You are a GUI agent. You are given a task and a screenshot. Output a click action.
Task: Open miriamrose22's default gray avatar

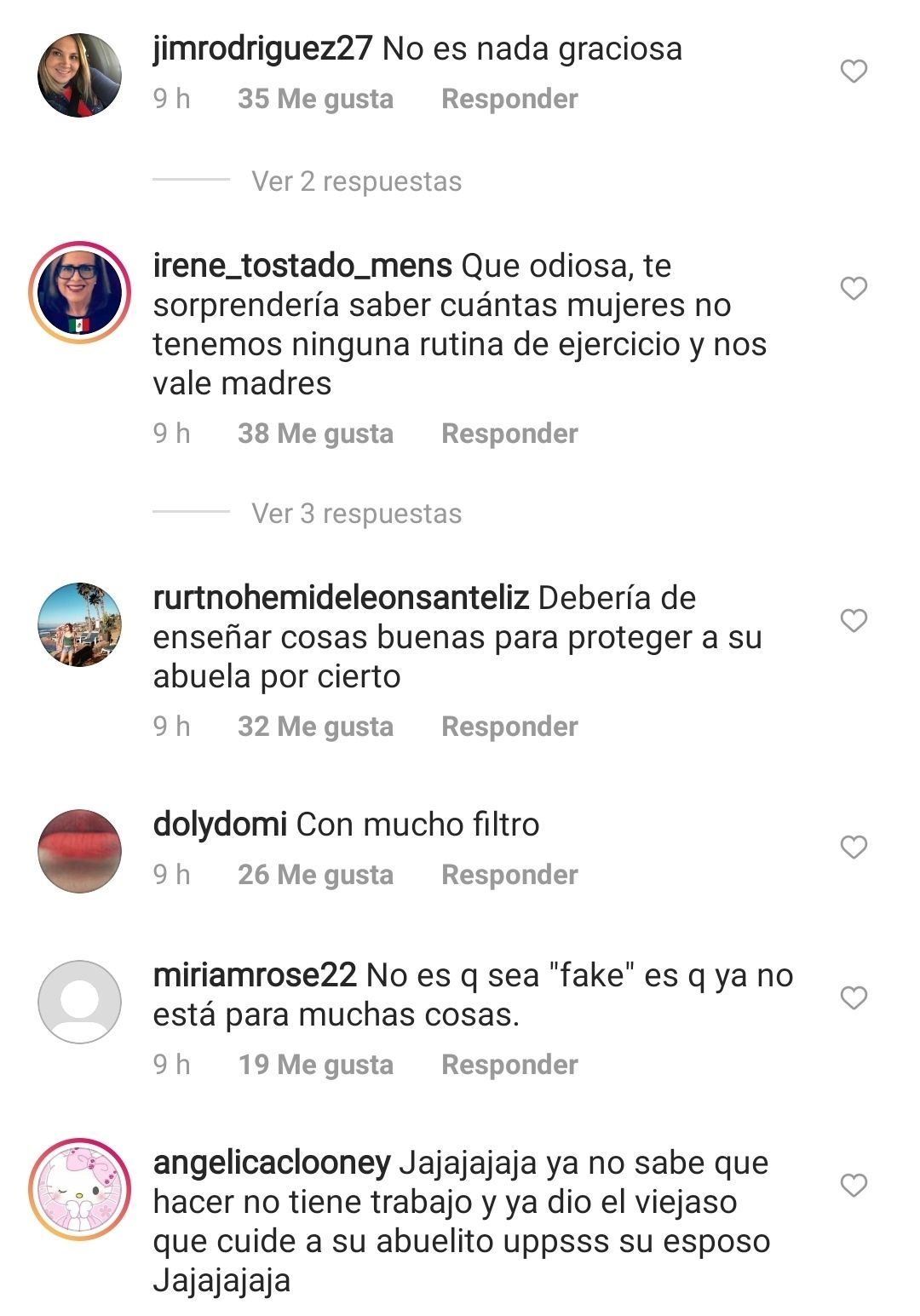pyautogui.click(x=79, y=1002)
